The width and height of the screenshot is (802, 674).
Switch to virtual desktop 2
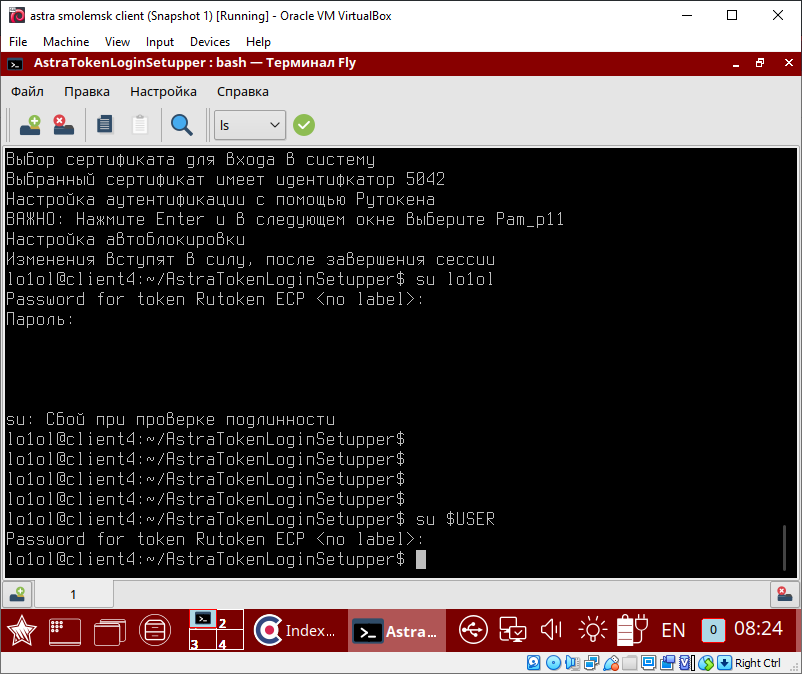pos(230,619)
